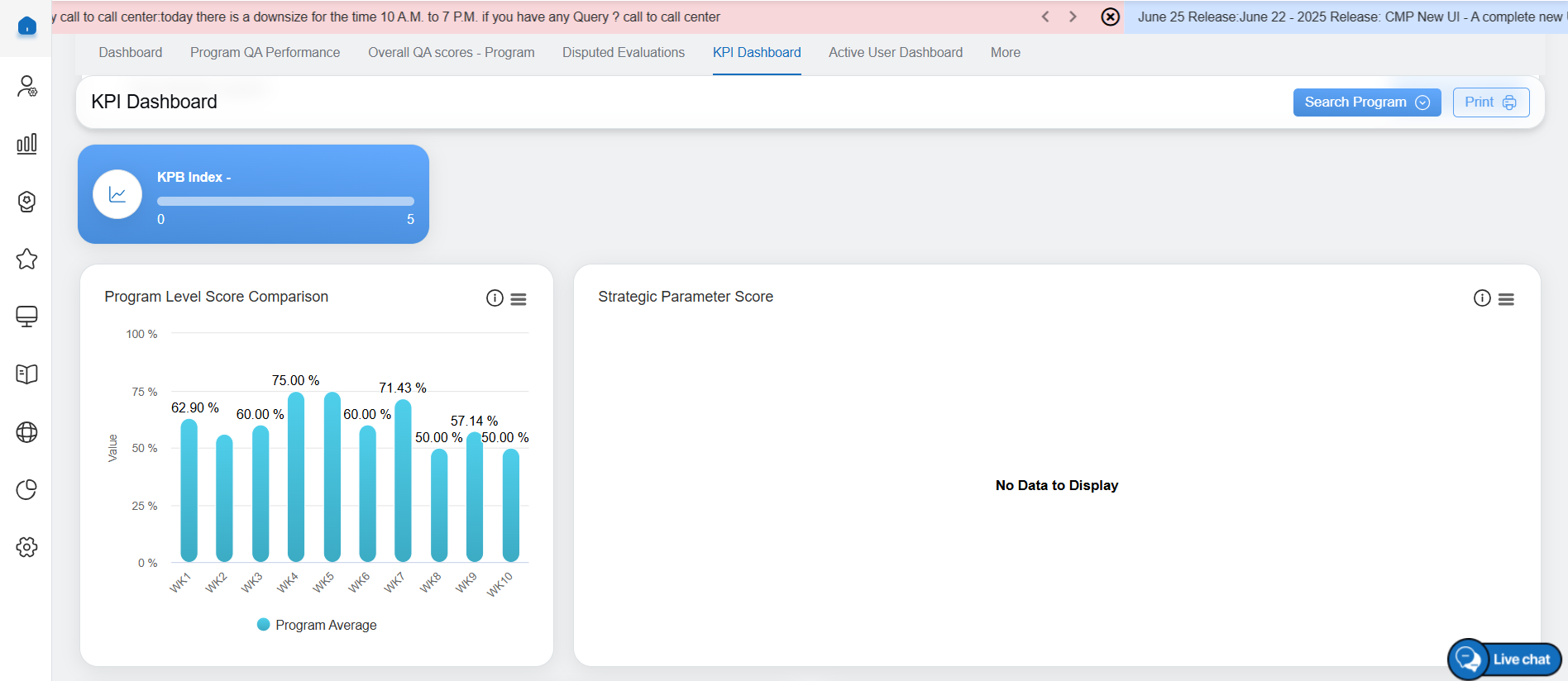Open Strategic Parameter Score hamburger menu
This screenshot has width=1568, height=681.
coord(1506,299)
